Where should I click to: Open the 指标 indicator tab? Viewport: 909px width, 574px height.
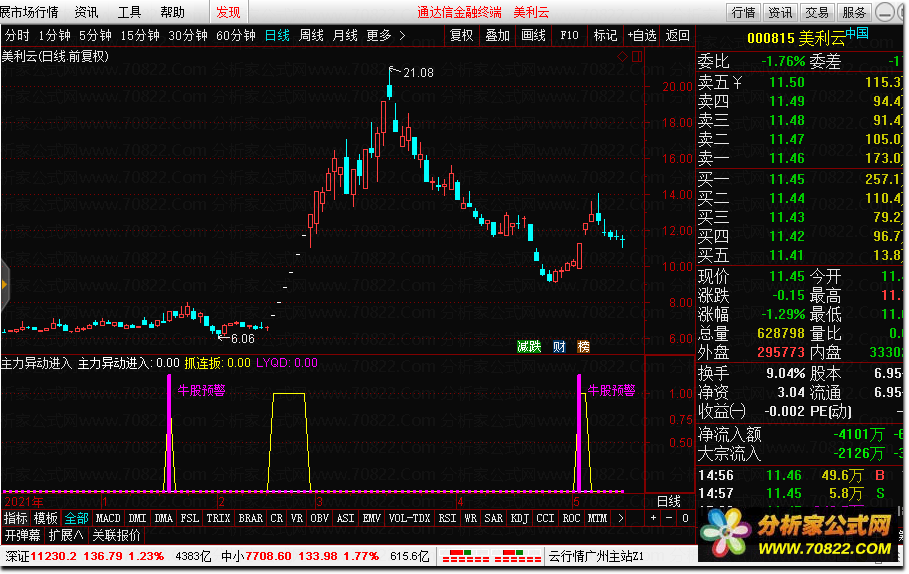[x=16, y=518]
